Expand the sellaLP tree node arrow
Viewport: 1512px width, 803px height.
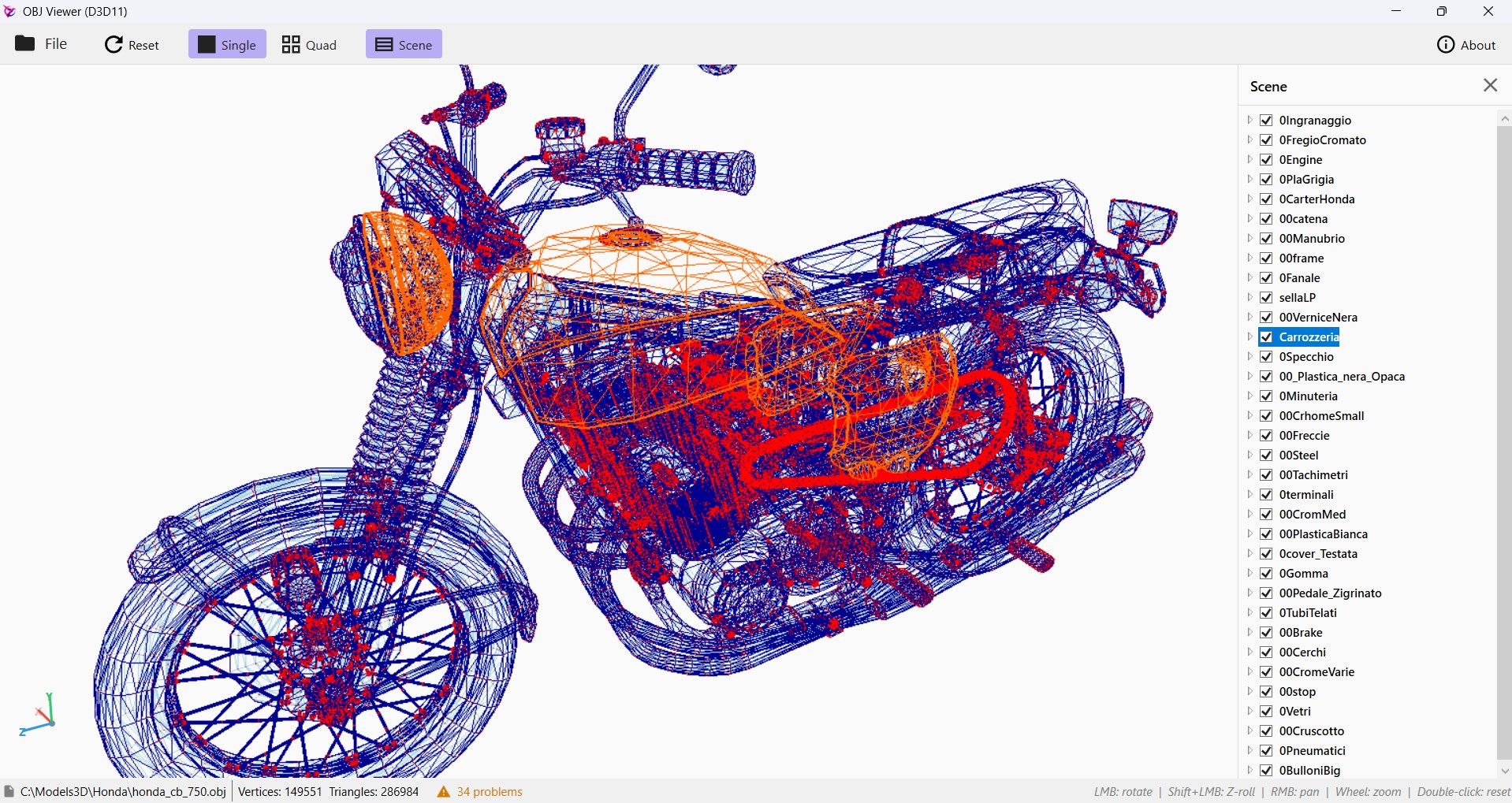click(1250, 298)
